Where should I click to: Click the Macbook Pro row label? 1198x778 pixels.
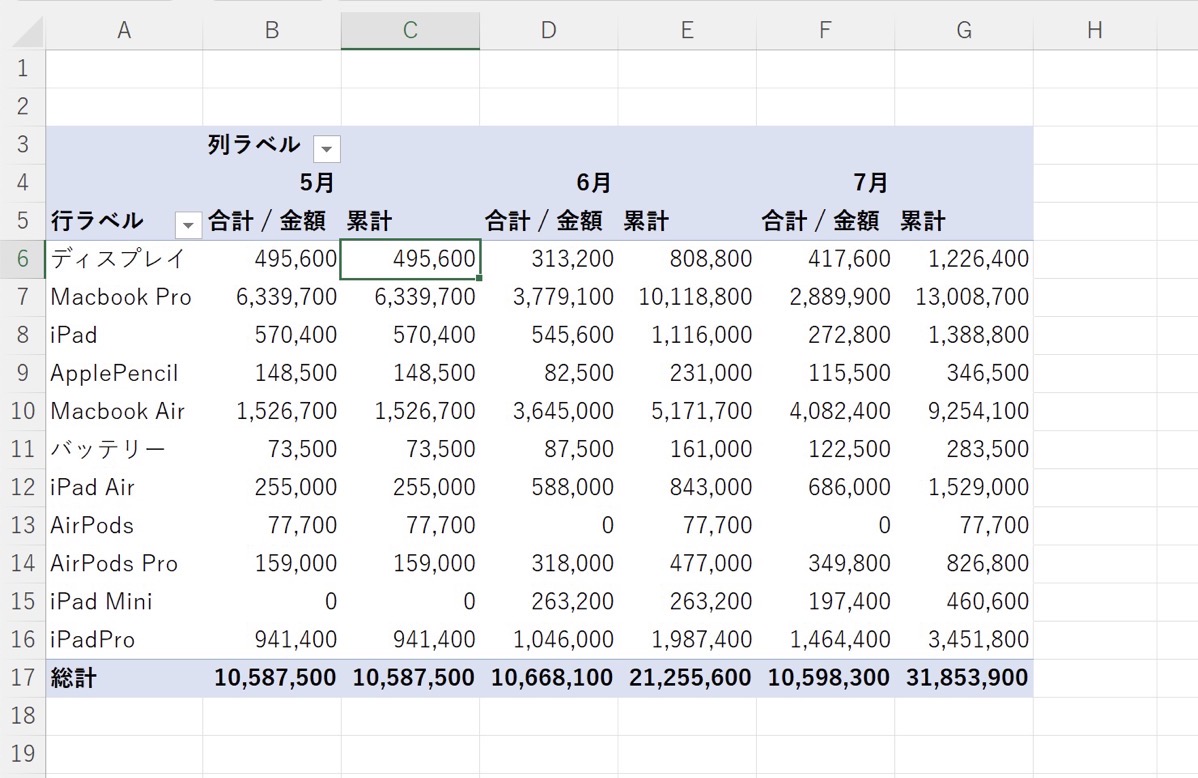tap(124, 297)
